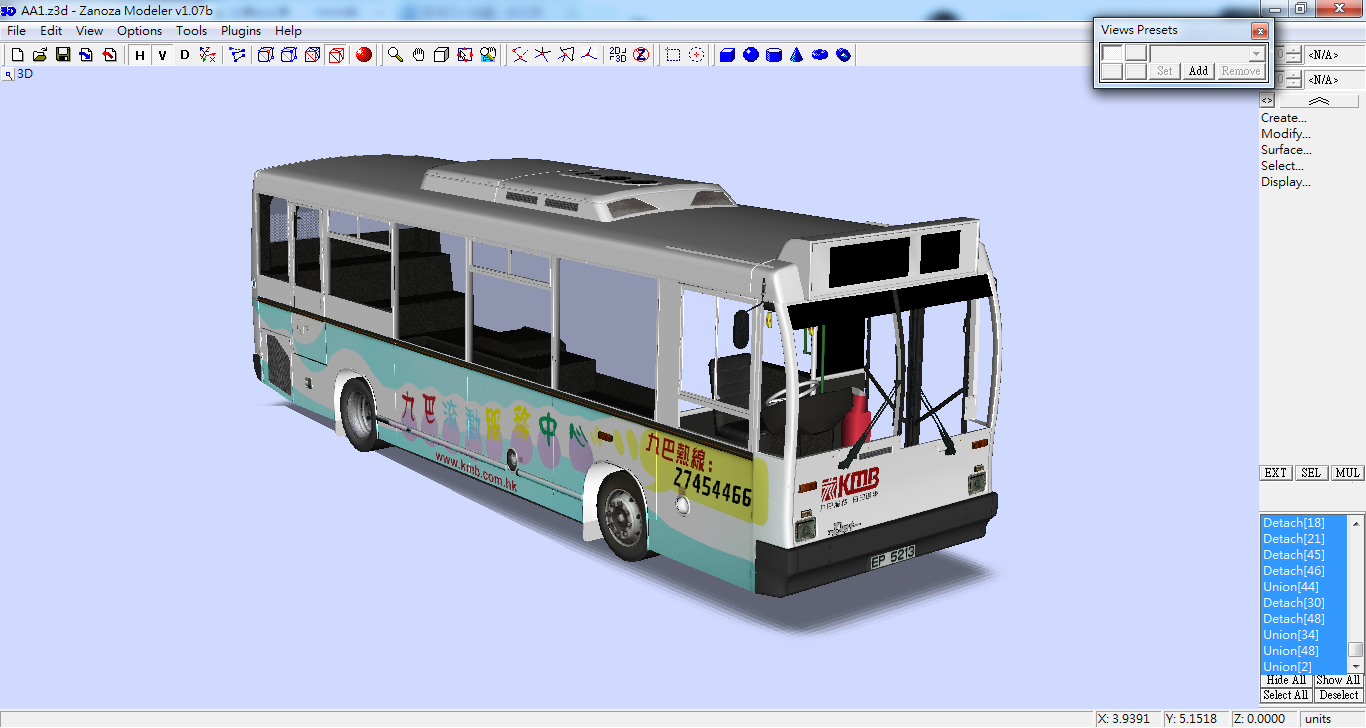Screen dimensions: 1366x728
Task: Click the blue X-shaped axes icon
Action: click(x=520, y=55)
